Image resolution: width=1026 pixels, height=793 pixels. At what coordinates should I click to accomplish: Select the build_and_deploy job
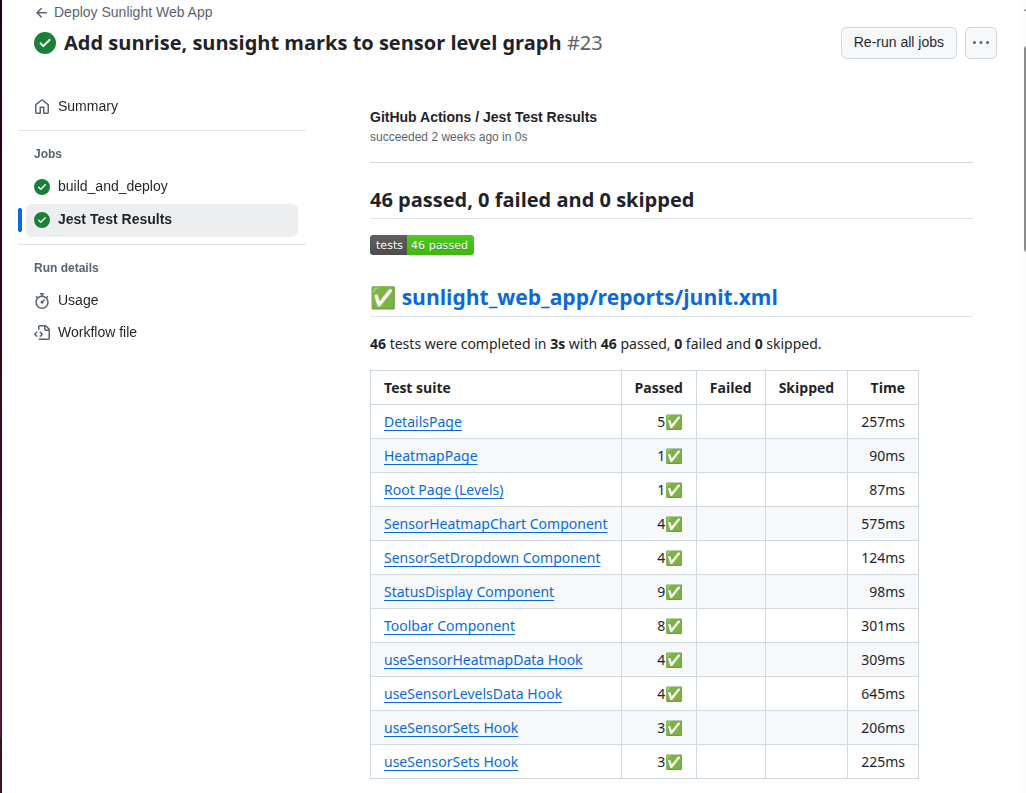(x=112, y=186)
